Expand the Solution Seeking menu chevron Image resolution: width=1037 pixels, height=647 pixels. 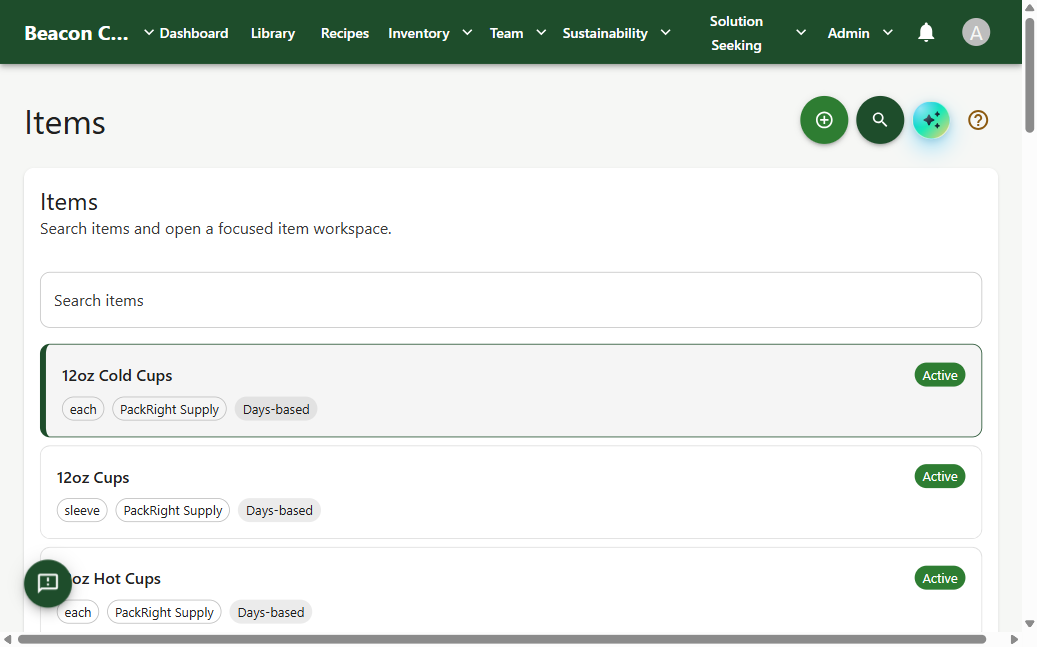tap(800, 32)
